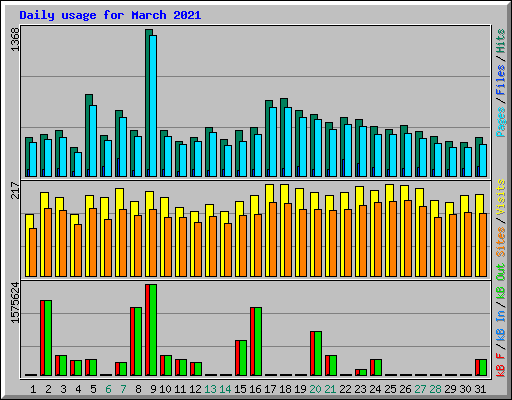Click the Visits legend label

pyautogui.click(x=501, y=197)
